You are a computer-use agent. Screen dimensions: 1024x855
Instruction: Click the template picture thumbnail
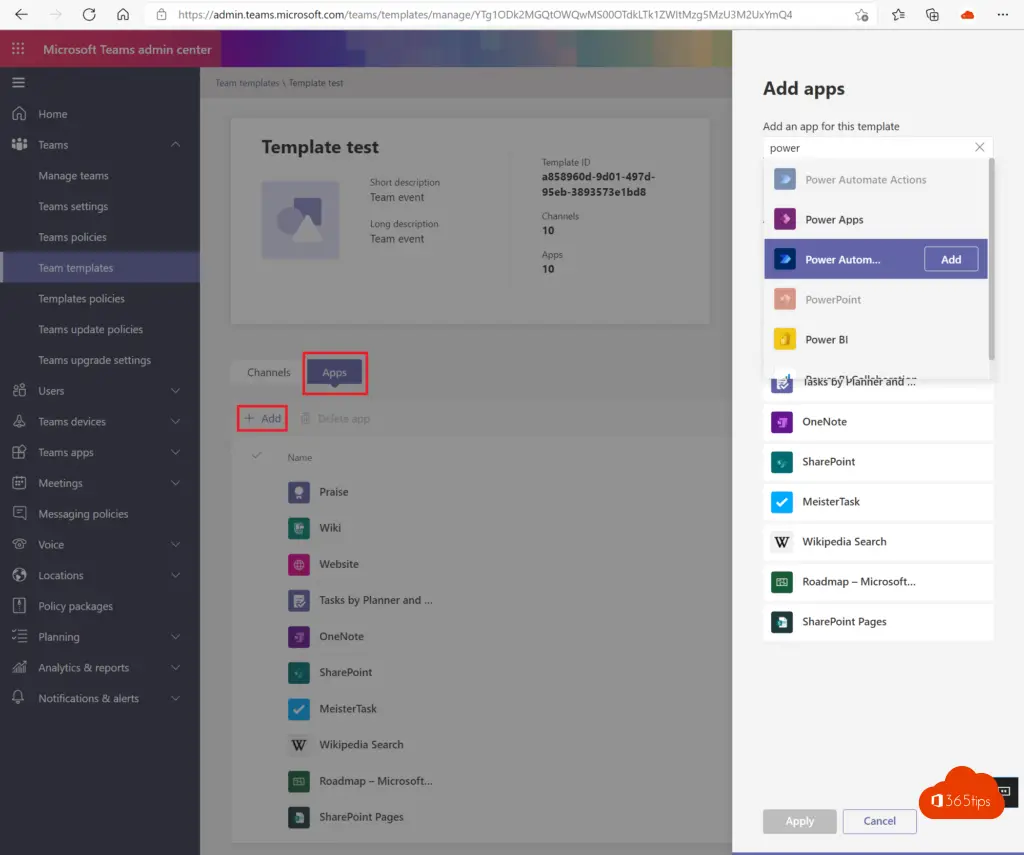(x=300, y=220)
